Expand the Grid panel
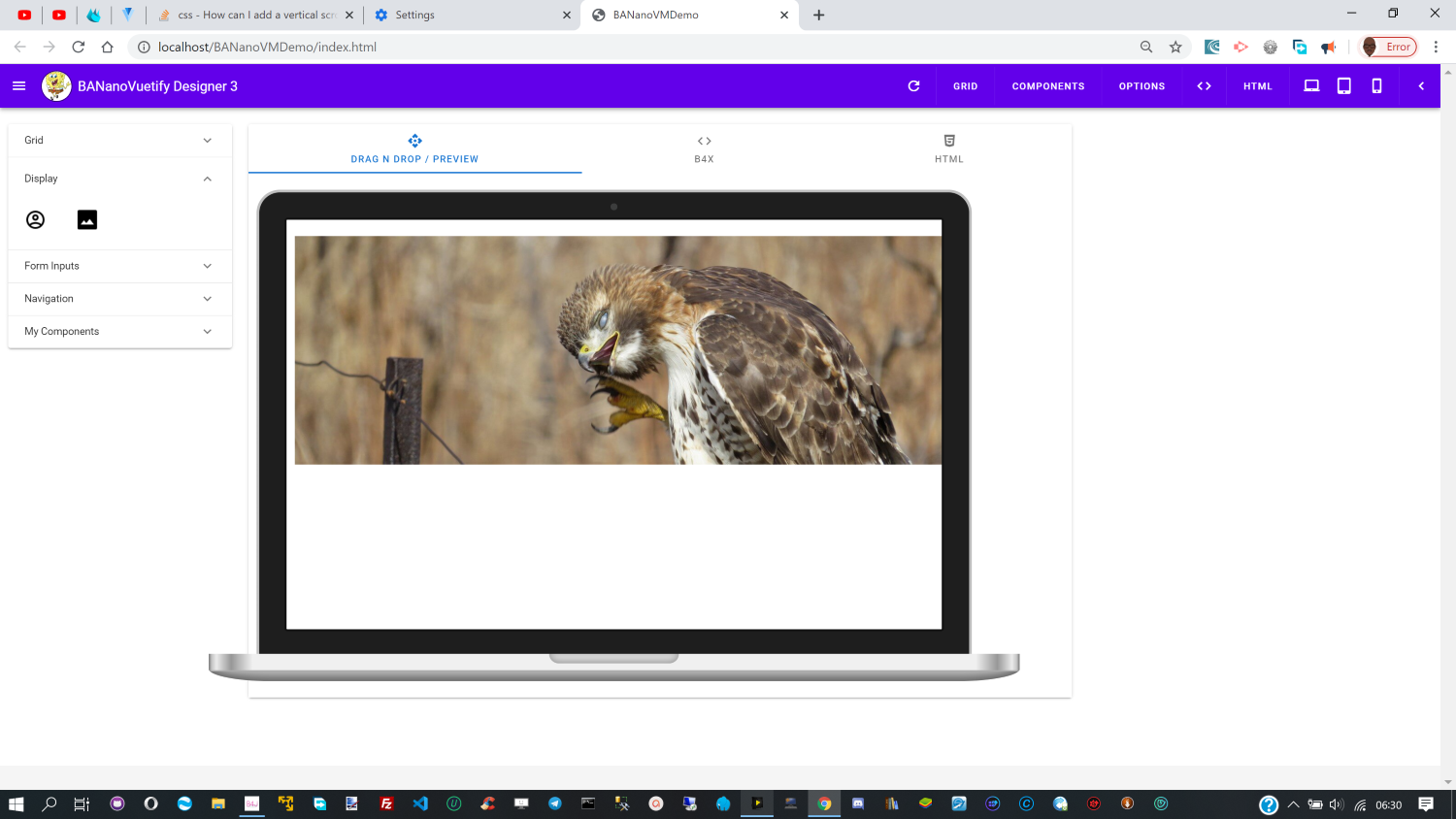 119,141
